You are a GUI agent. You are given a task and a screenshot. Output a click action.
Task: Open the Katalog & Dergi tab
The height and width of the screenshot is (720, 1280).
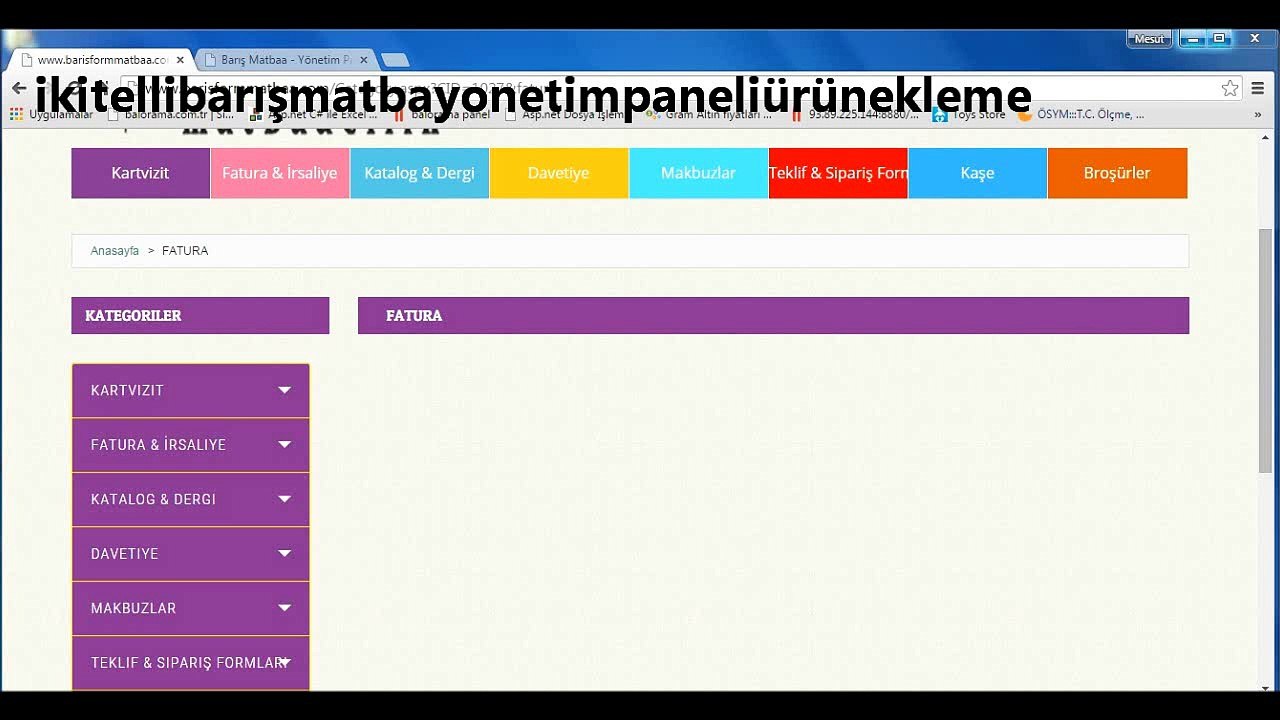pyautogui.click(x=419, y=173)
